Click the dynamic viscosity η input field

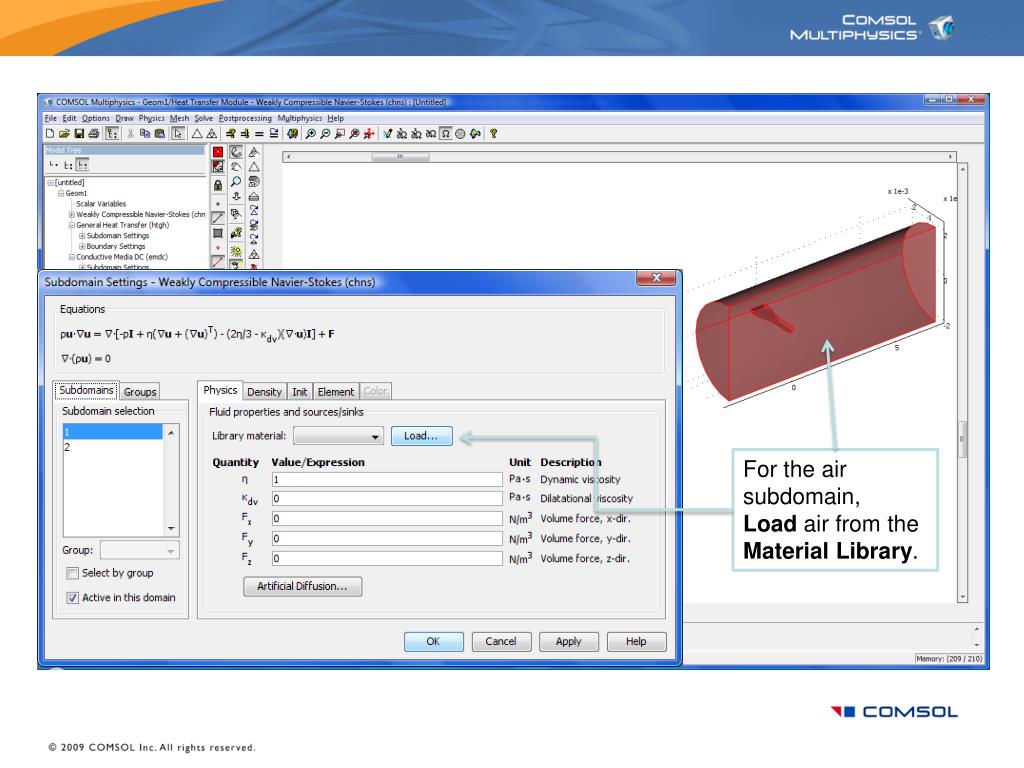[x=387, y=479]
